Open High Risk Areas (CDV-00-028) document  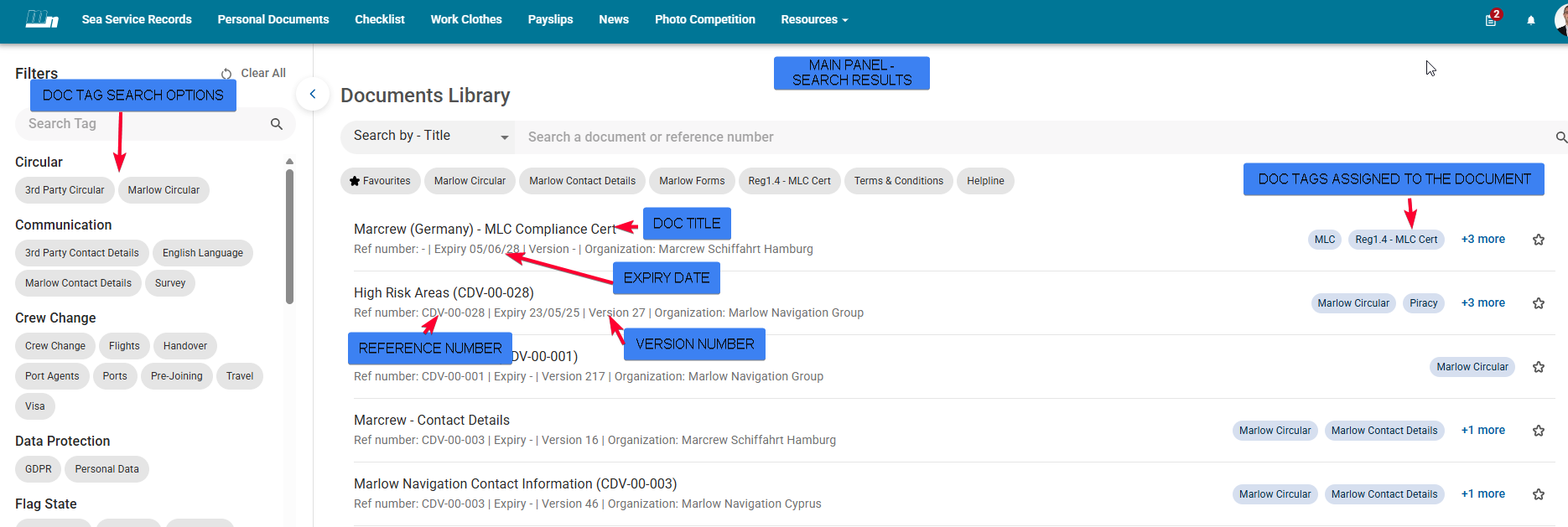444,292
